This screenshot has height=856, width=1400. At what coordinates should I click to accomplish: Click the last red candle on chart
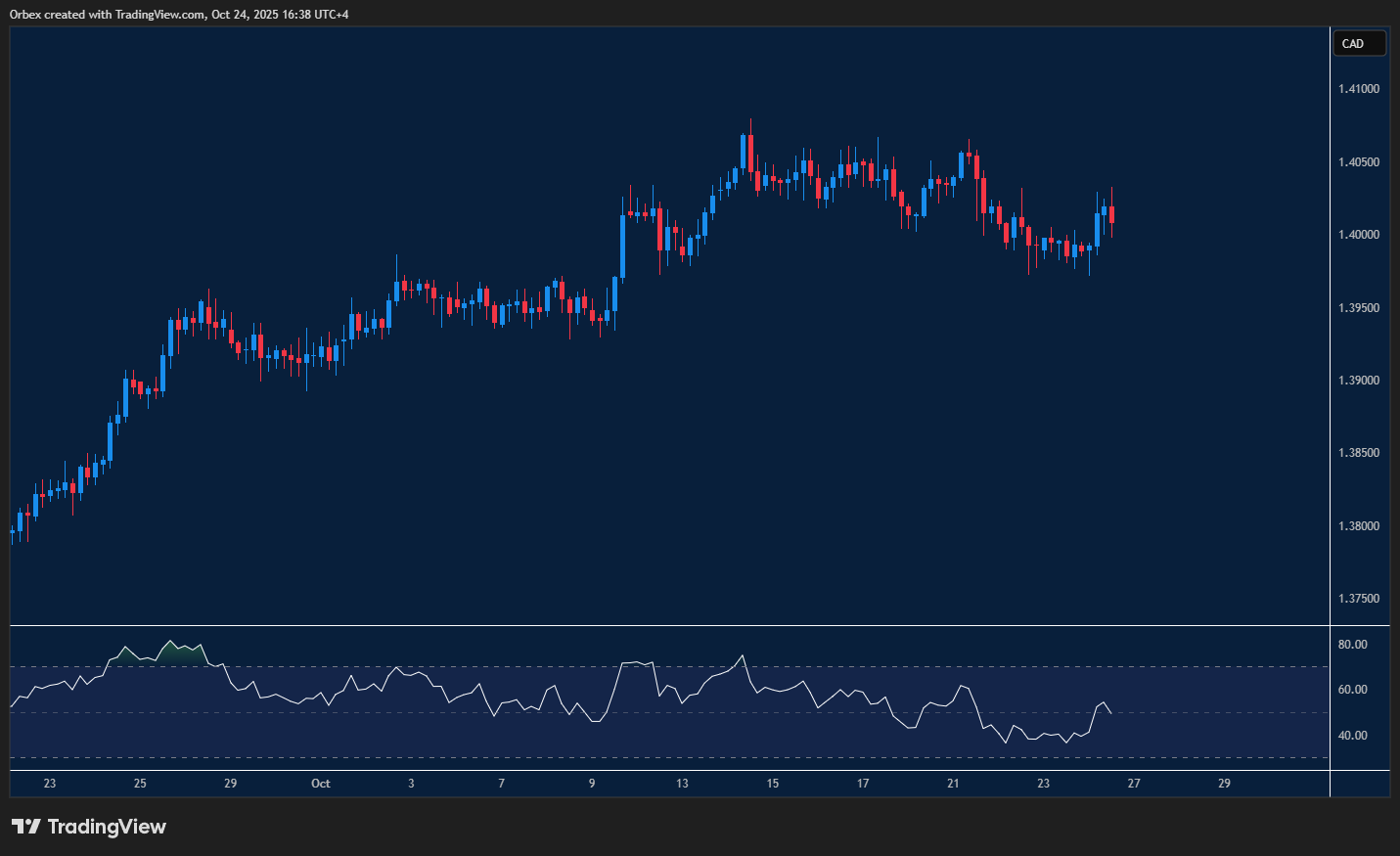(x=1111, y=215)
